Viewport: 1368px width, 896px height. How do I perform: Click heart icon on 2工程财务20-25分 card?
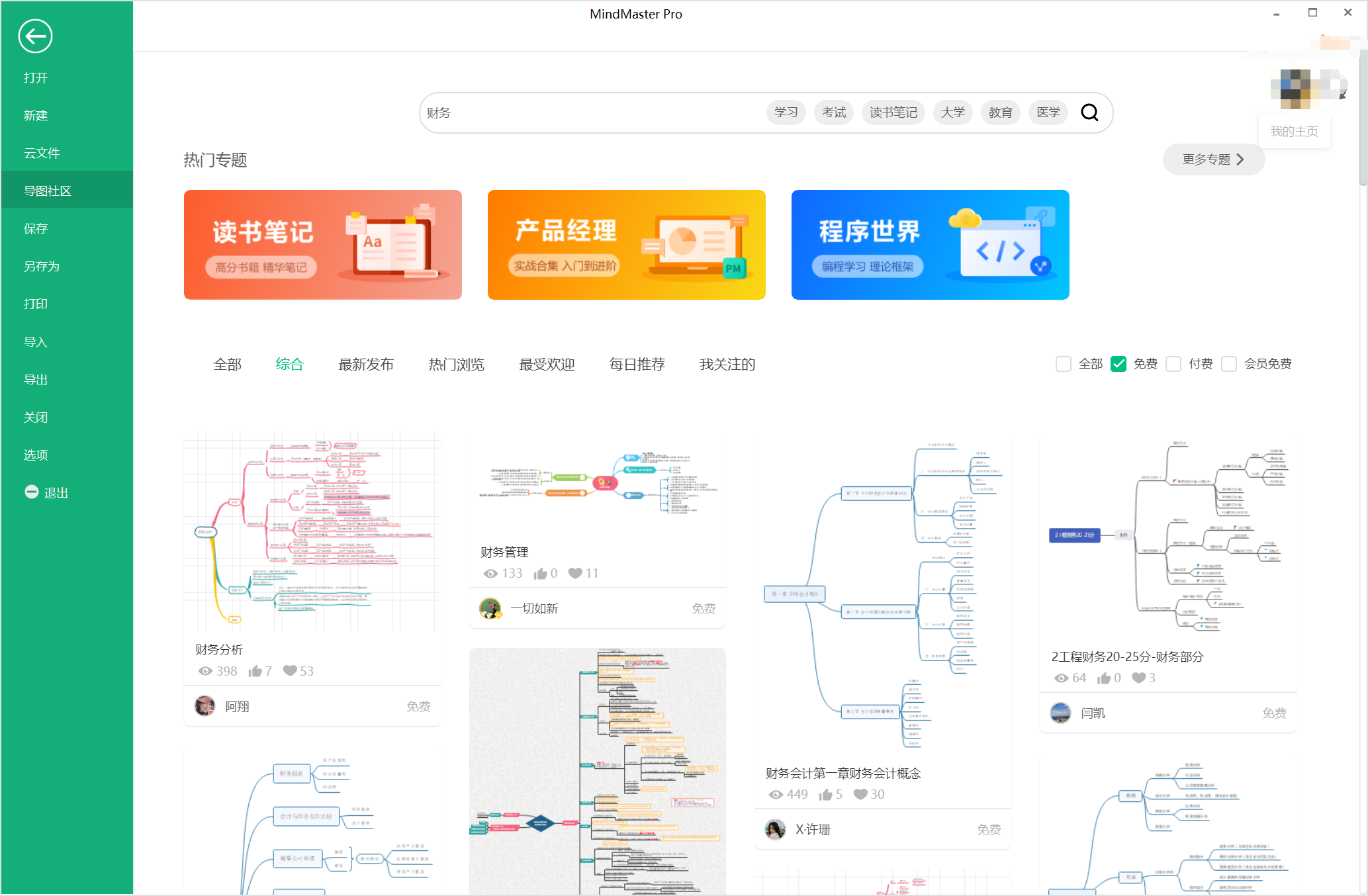pos(1138,678)
